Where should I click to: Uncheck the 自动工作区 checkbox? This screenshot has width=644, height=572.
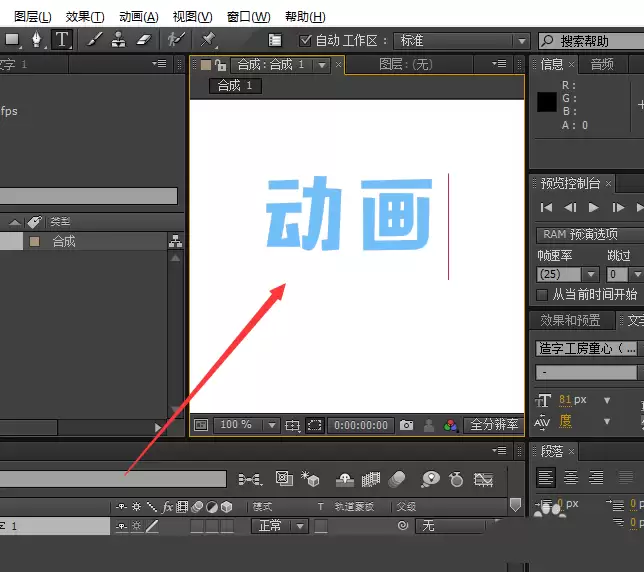305,40
